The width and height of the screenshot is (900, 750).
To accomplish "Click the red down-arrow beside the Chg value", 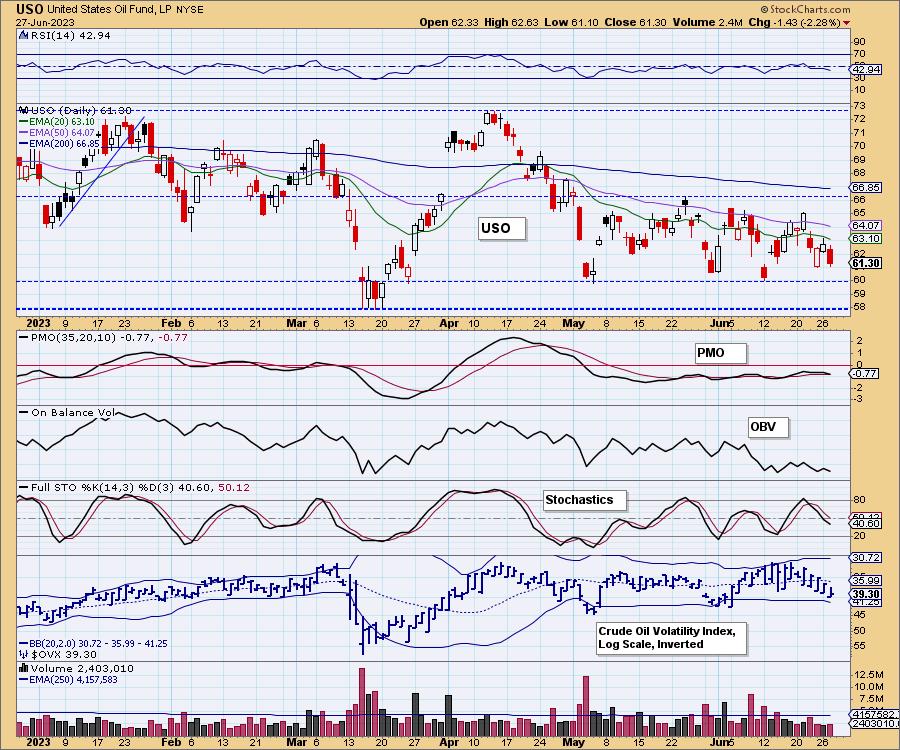I will tap(847, 23).
